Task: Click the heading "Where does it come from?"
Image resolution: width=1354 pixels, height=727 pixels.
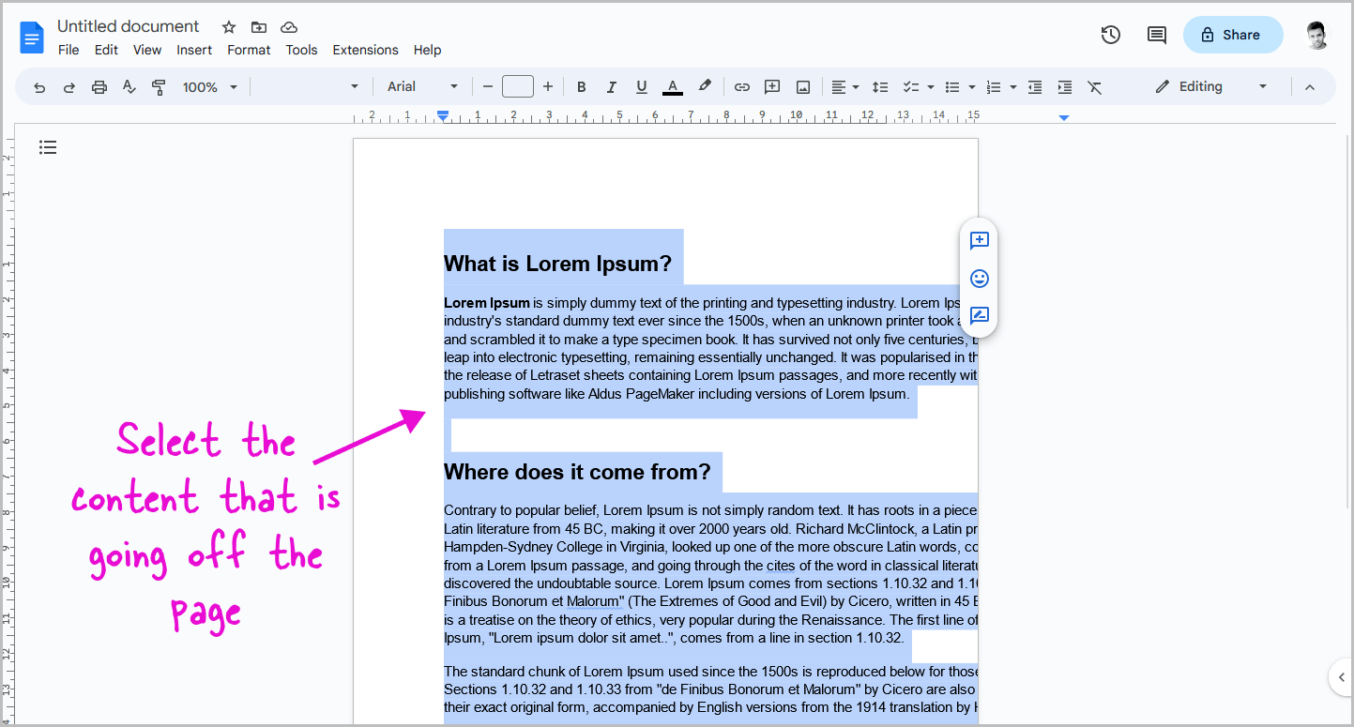Action: coord(577,471)
